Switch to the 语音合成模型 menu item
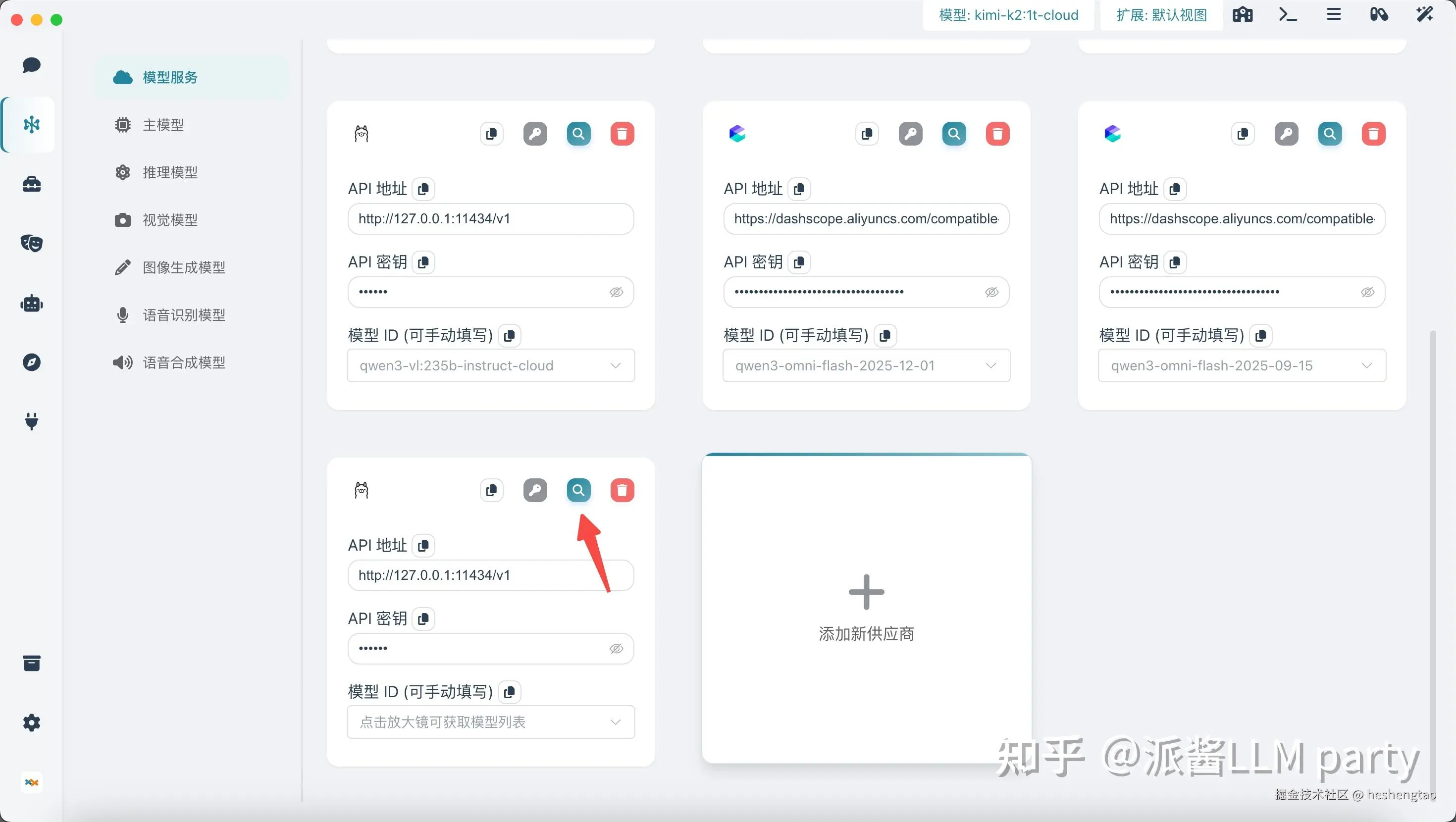Screen dimensions: 1456x822 (x=183, y=362)
